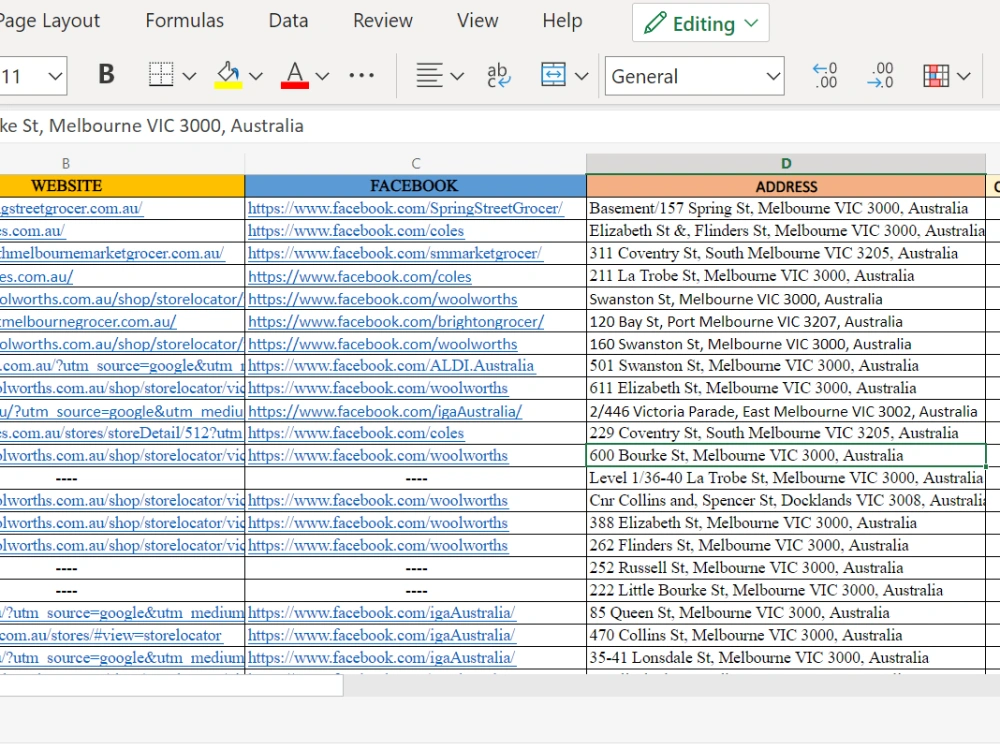
Task: Toggle wrap text icon
Action: click(497, 75)
